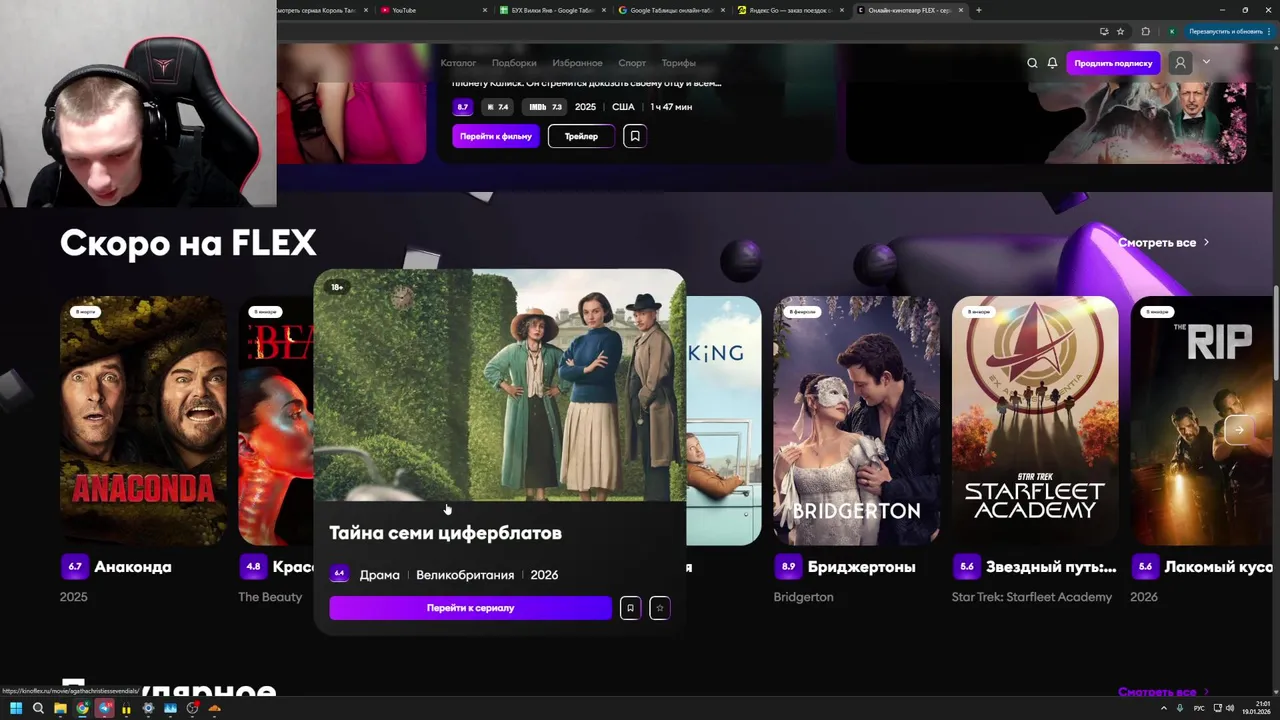Click The Beauty subtitle text

270,597
